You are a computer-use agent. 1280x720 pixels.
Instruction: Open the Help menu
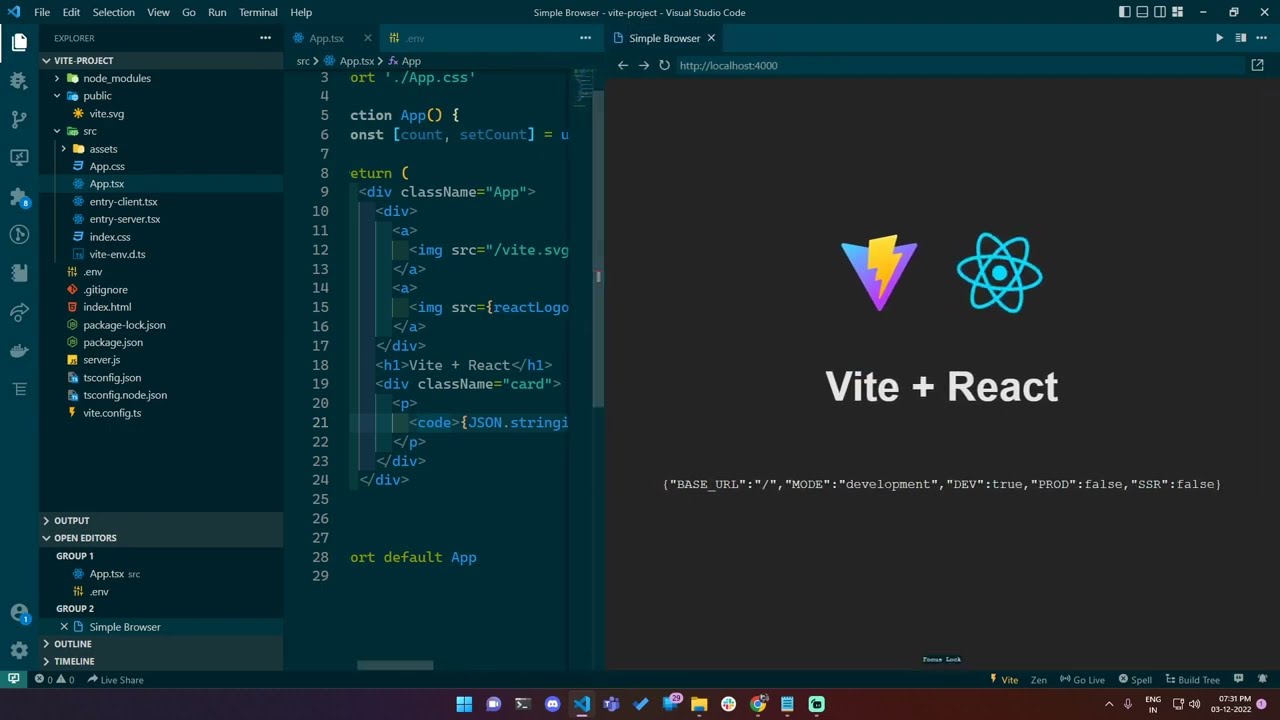pyautogui.click(x=301, y=12)
